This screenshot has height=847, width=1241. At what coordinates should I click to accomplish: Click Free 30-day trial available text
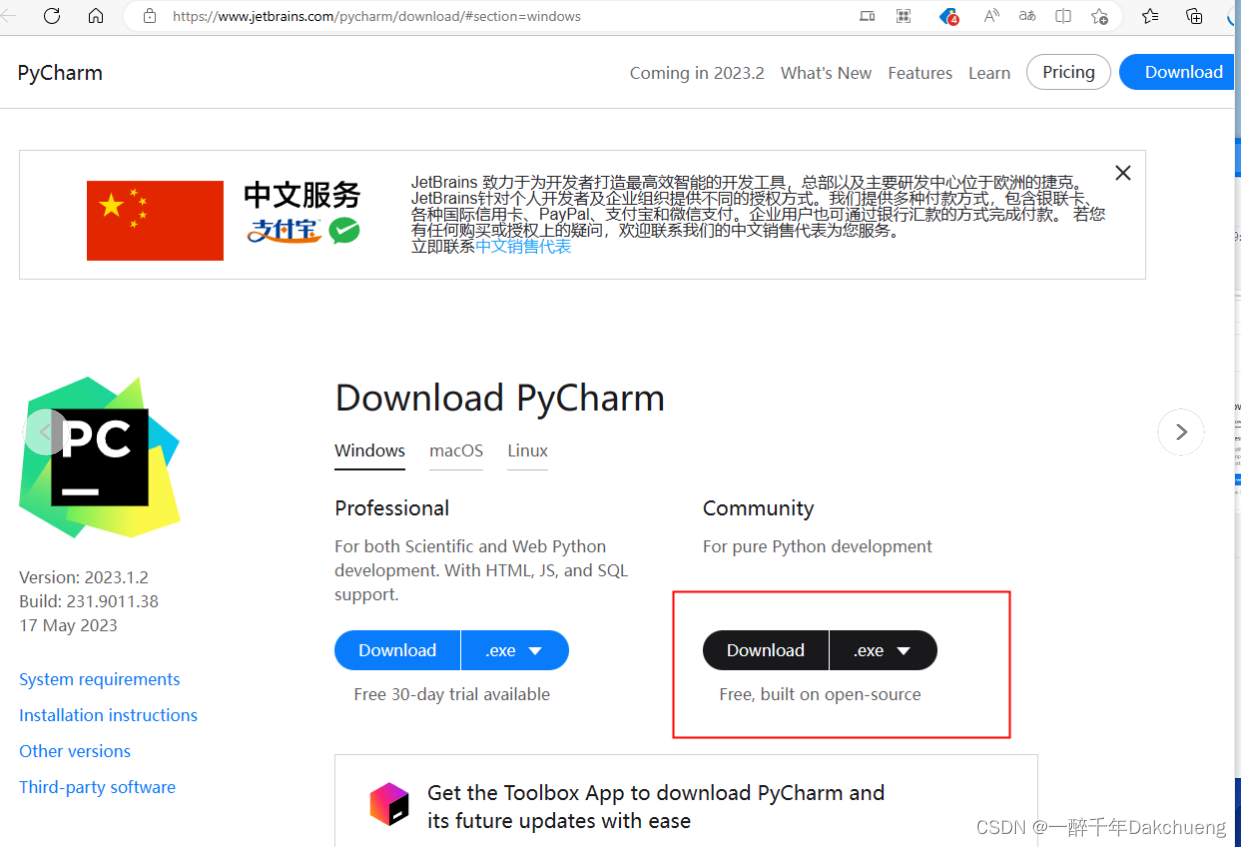(452, 694)
